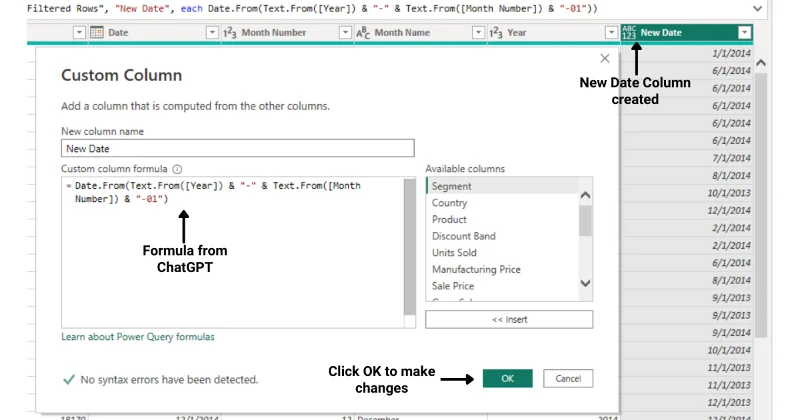
Task: Open the Date column filter dropdown
Action: coord(212,33)
